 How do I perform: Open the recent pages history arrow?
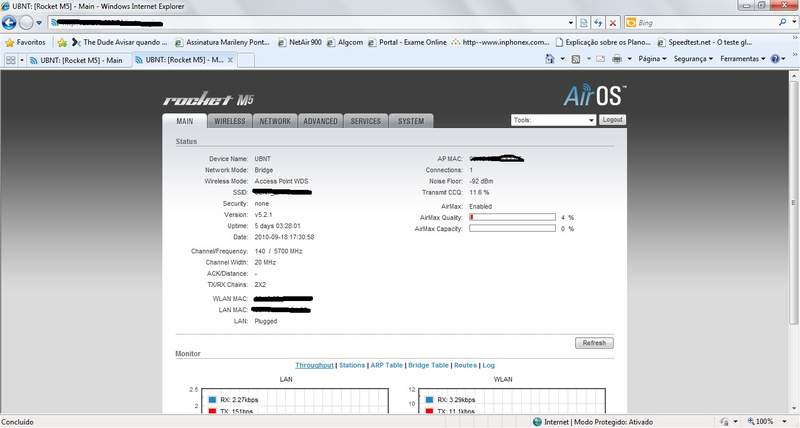39,23
